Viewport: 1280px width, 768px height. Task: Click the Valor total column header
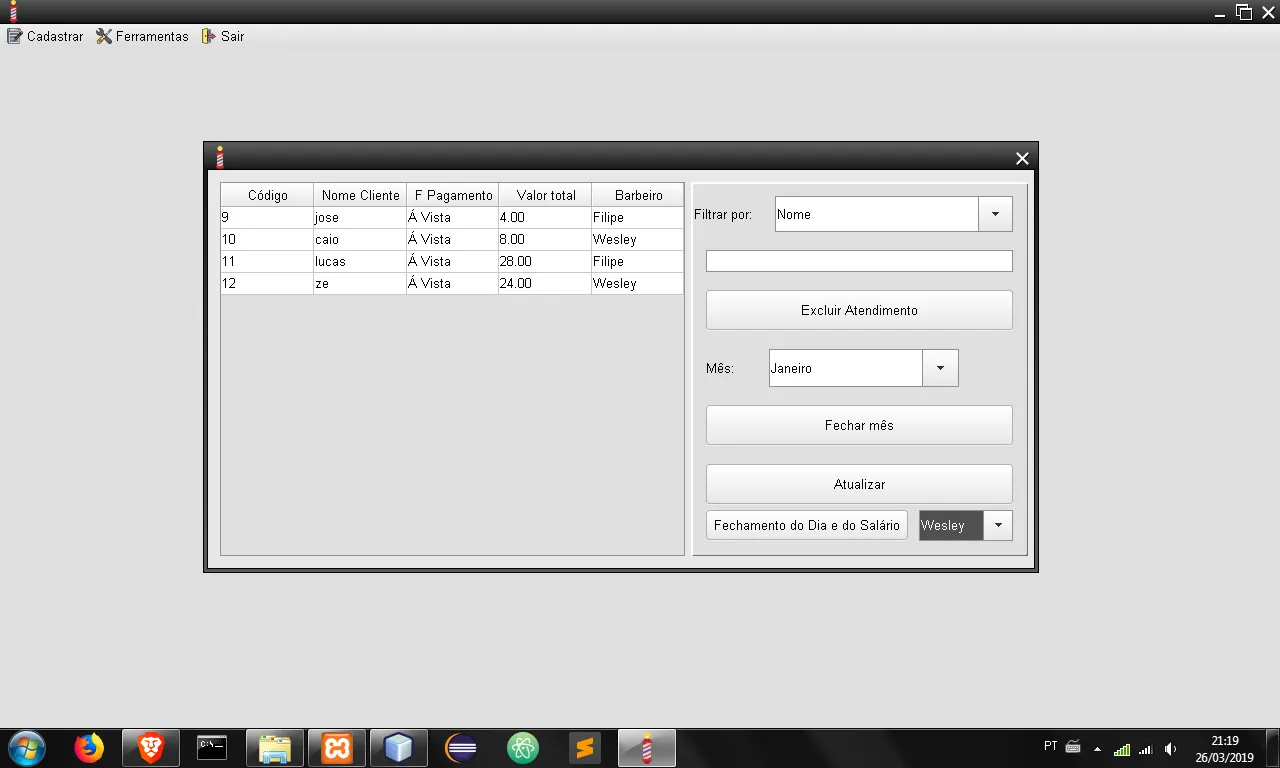point(546,195)
